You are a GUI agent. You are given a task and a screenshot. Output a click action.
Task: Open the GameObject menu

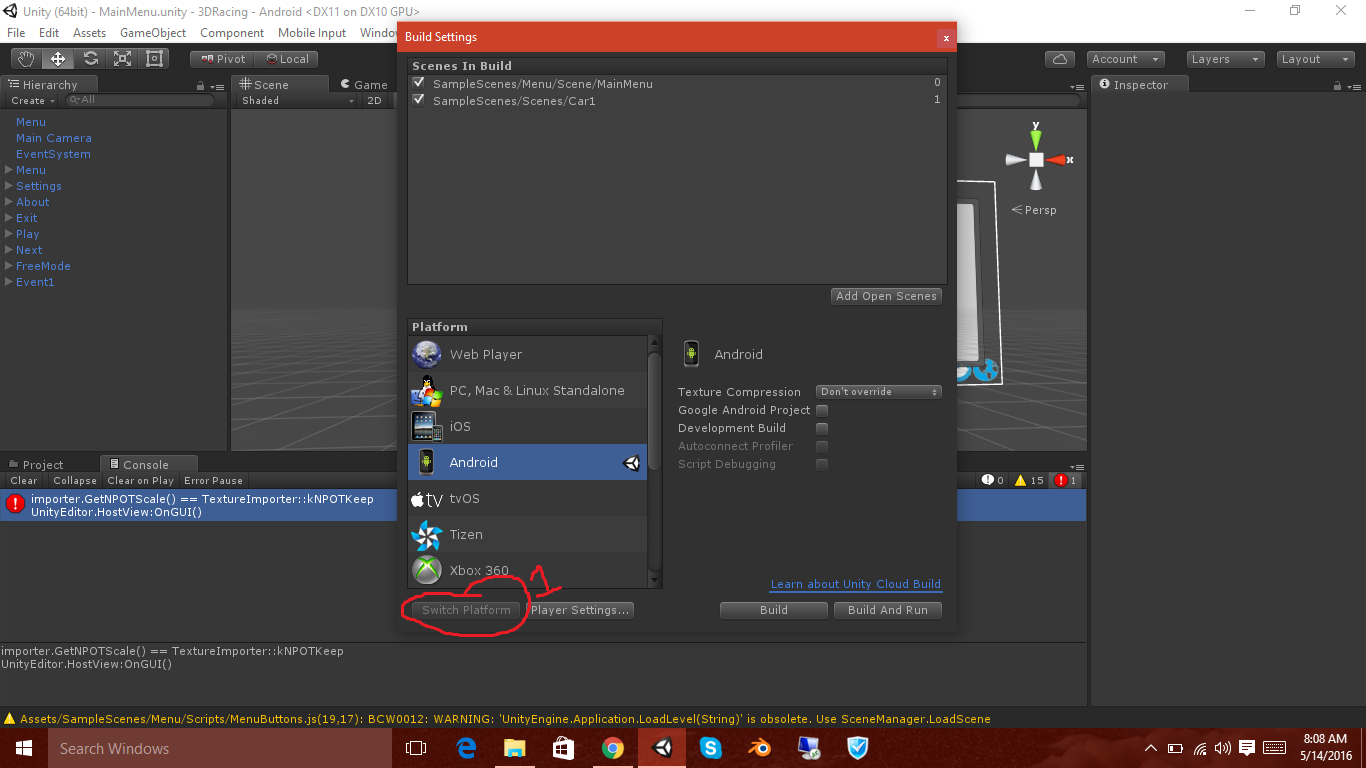tap(153, 33)
